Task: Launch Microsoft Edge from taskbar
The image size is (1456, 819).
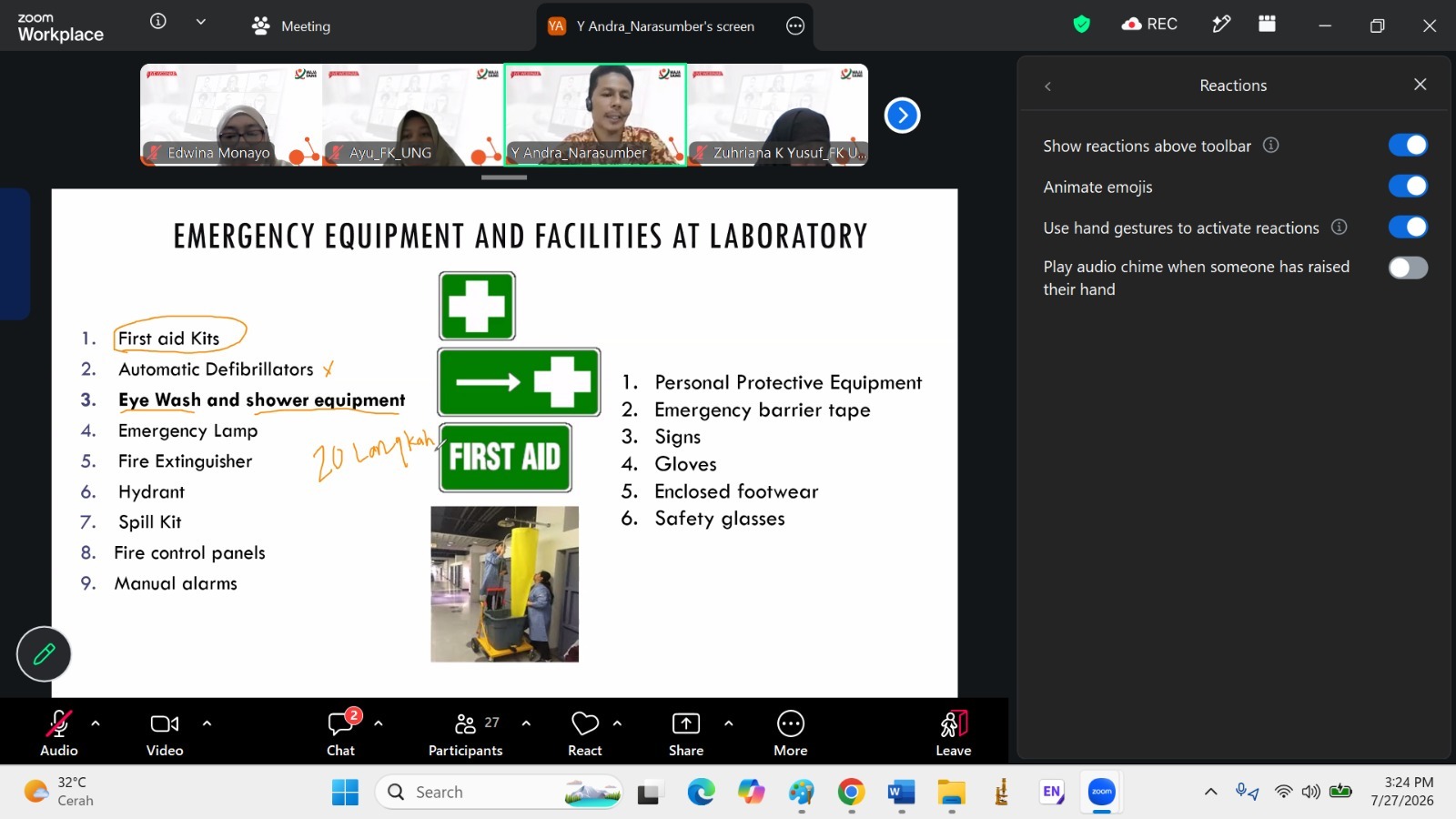Action: point(701,793)
